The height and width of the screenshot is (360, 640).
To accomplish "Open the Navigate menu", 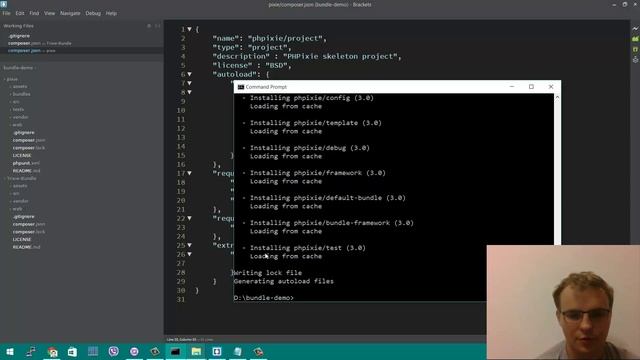I will (x=70, y=13).
